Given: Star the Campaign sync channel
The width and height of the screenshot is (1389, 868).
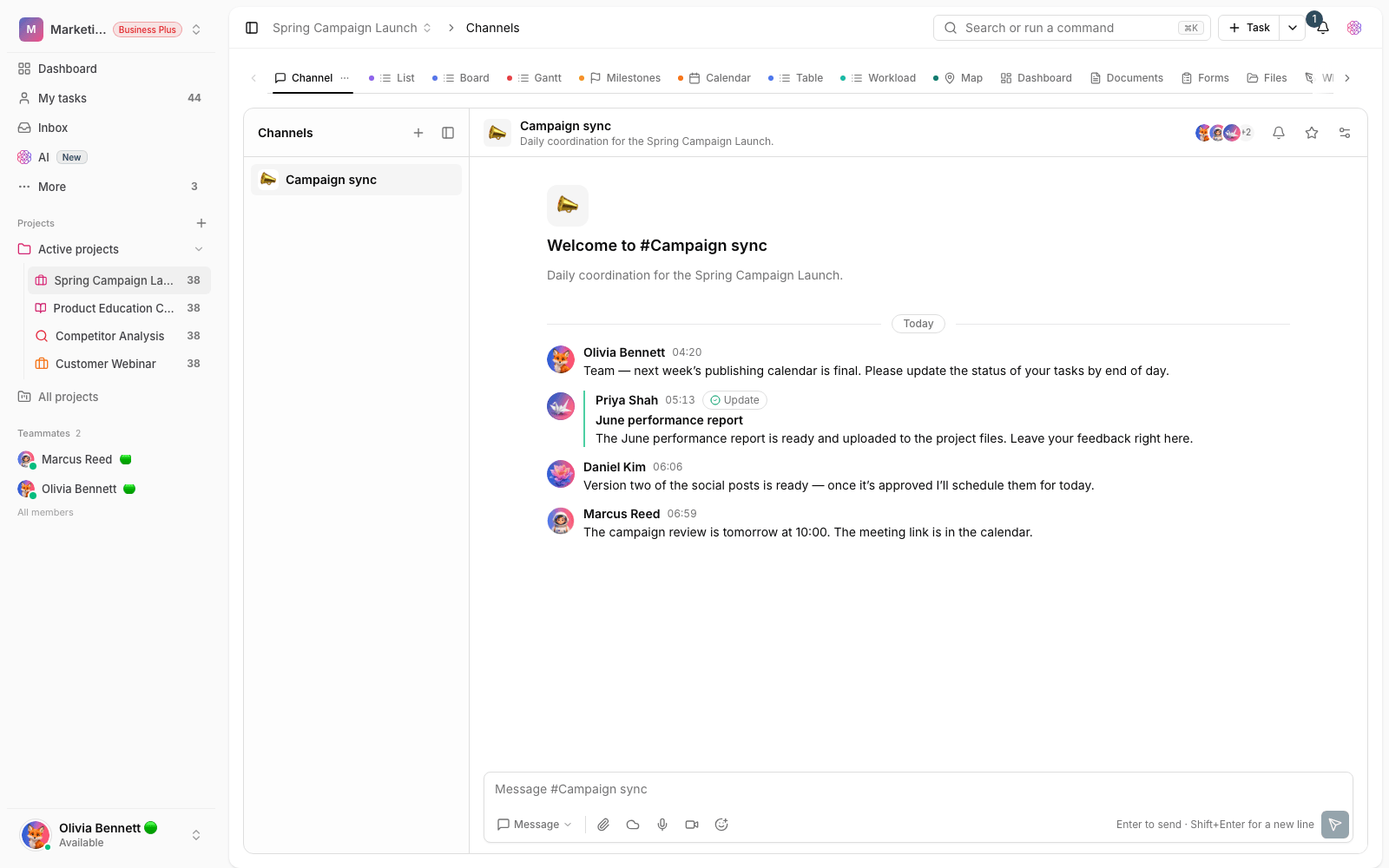Looking at the screenshot, I should click(1312, 133).
